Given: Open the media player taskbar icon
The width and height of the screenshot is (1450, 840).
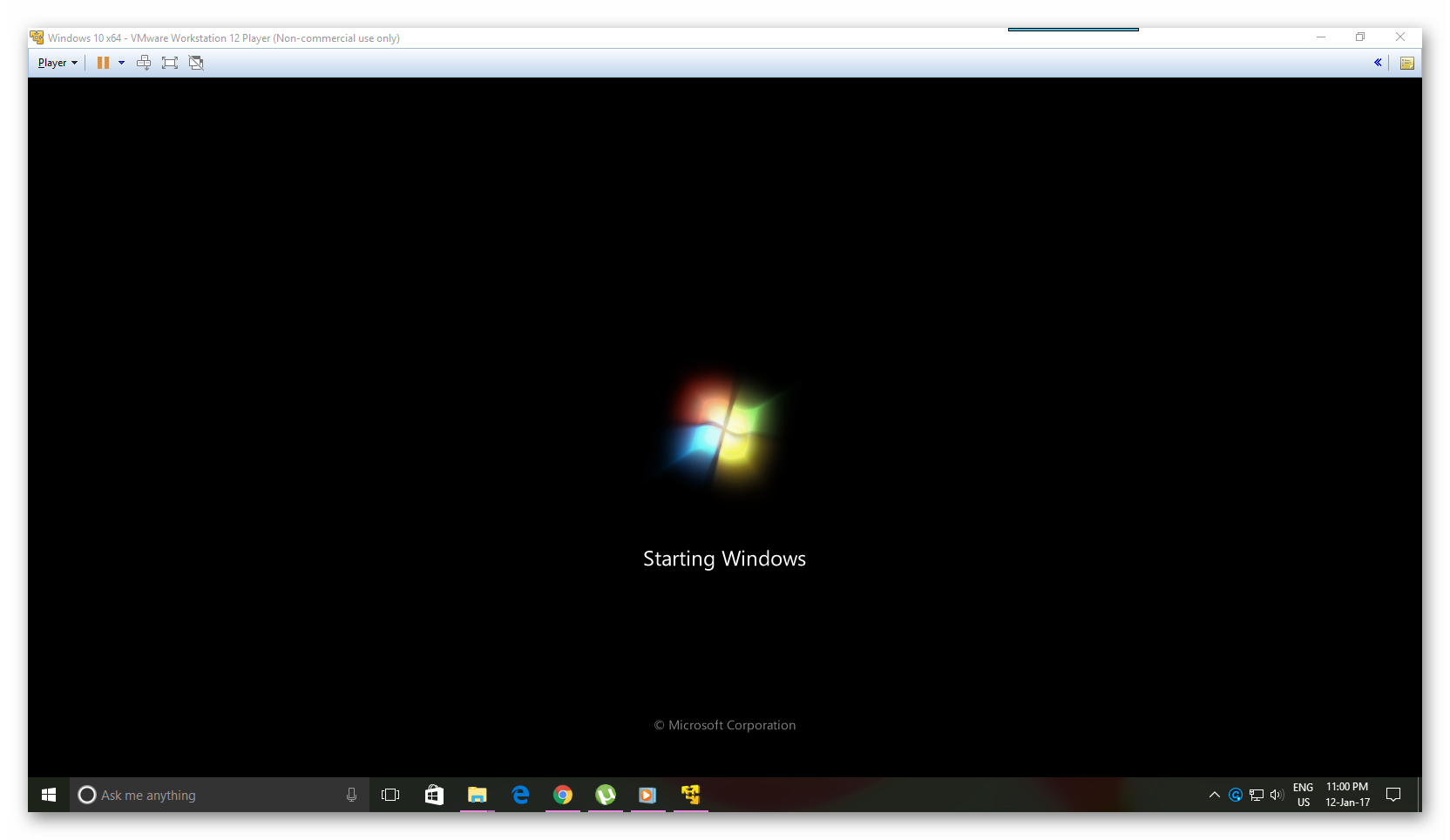Looking at the screenshot, I should tap(647, 795).
